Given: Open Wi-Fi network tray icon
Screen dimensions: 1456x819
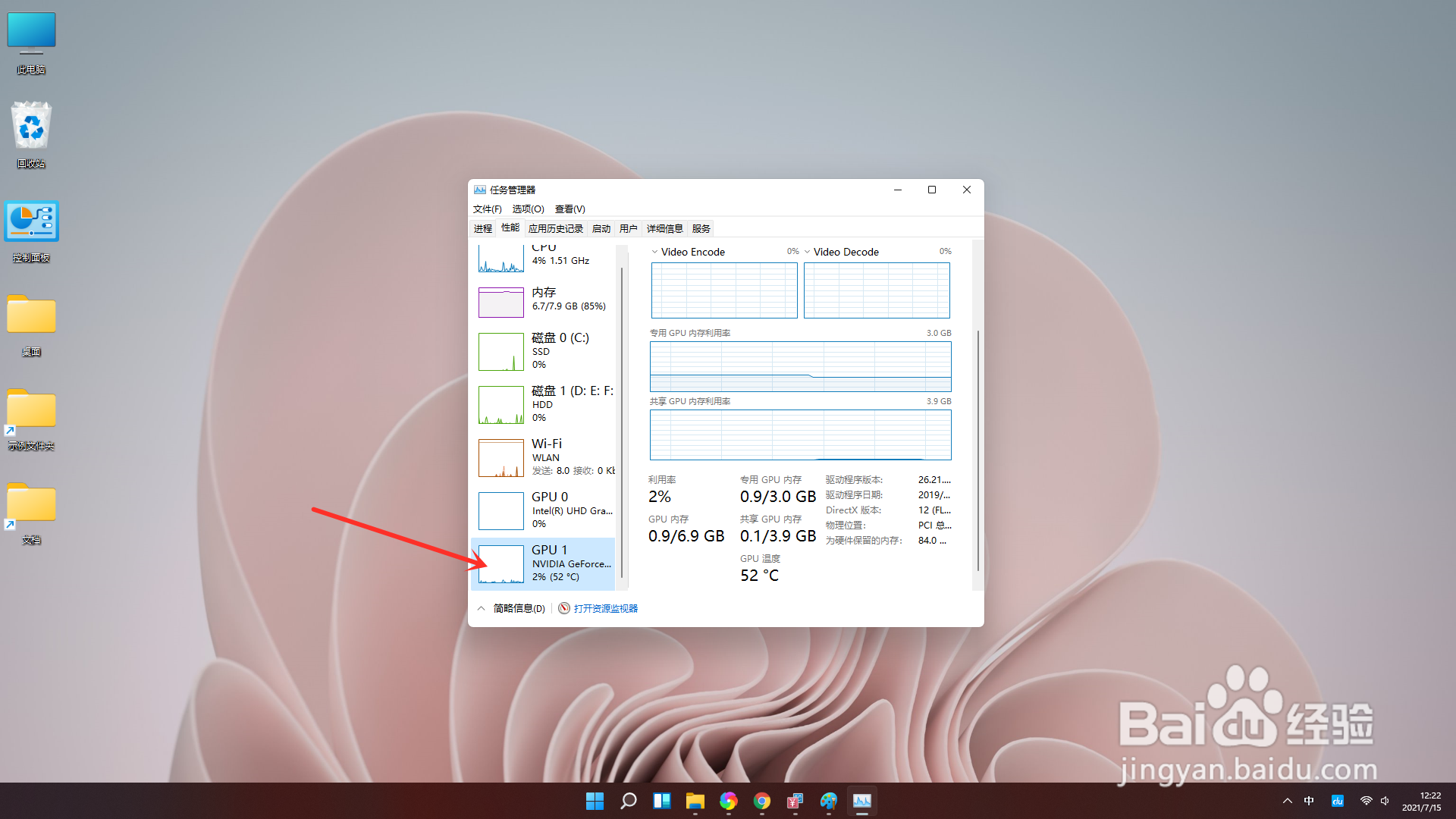Looking at the screenshot, I should point(1366,801).
